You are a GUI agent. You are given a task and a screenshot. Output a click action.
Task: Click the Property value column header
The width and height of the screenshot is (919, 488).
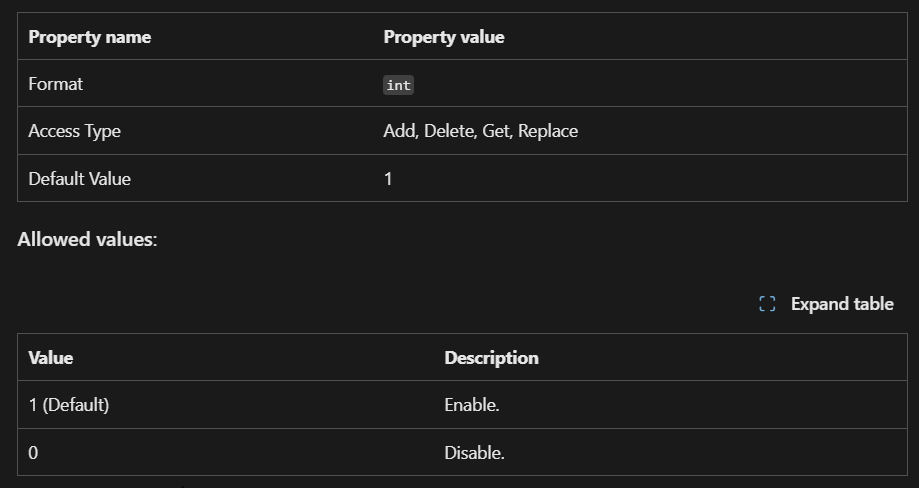click(x=443, y=37)
